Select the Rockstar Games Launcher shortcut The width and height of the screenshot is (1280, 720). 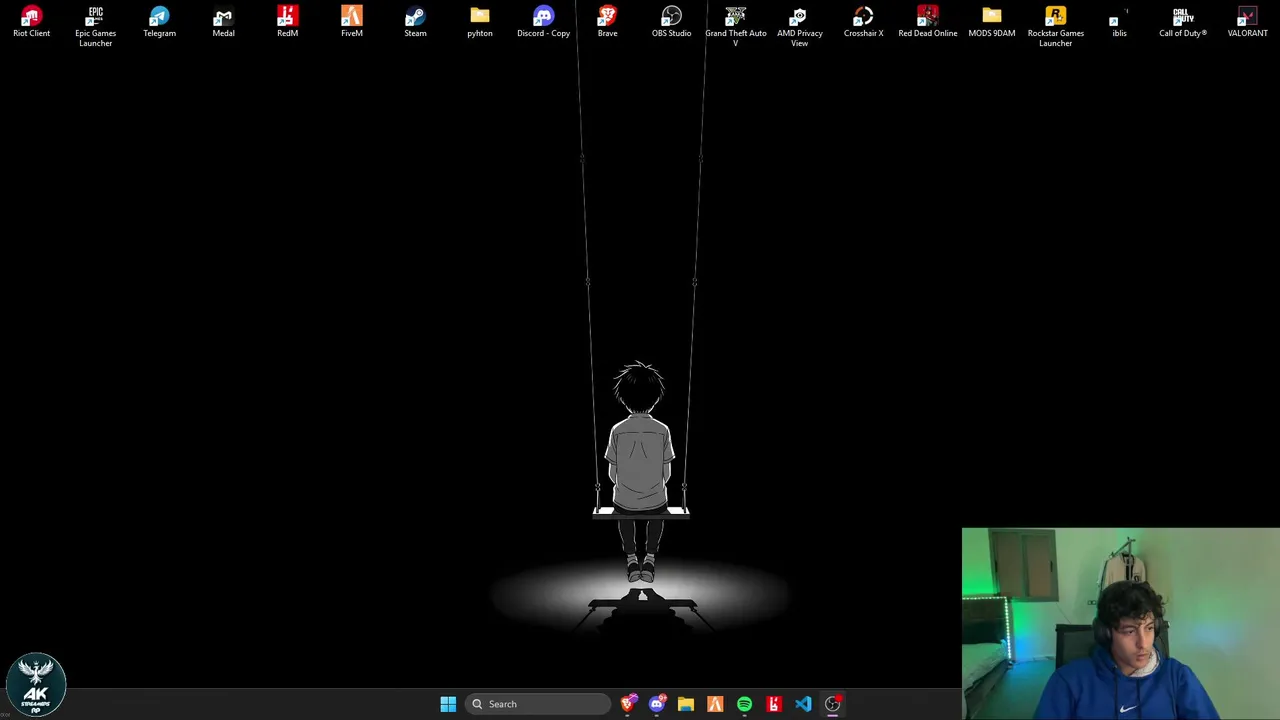tap(1055, 27)
